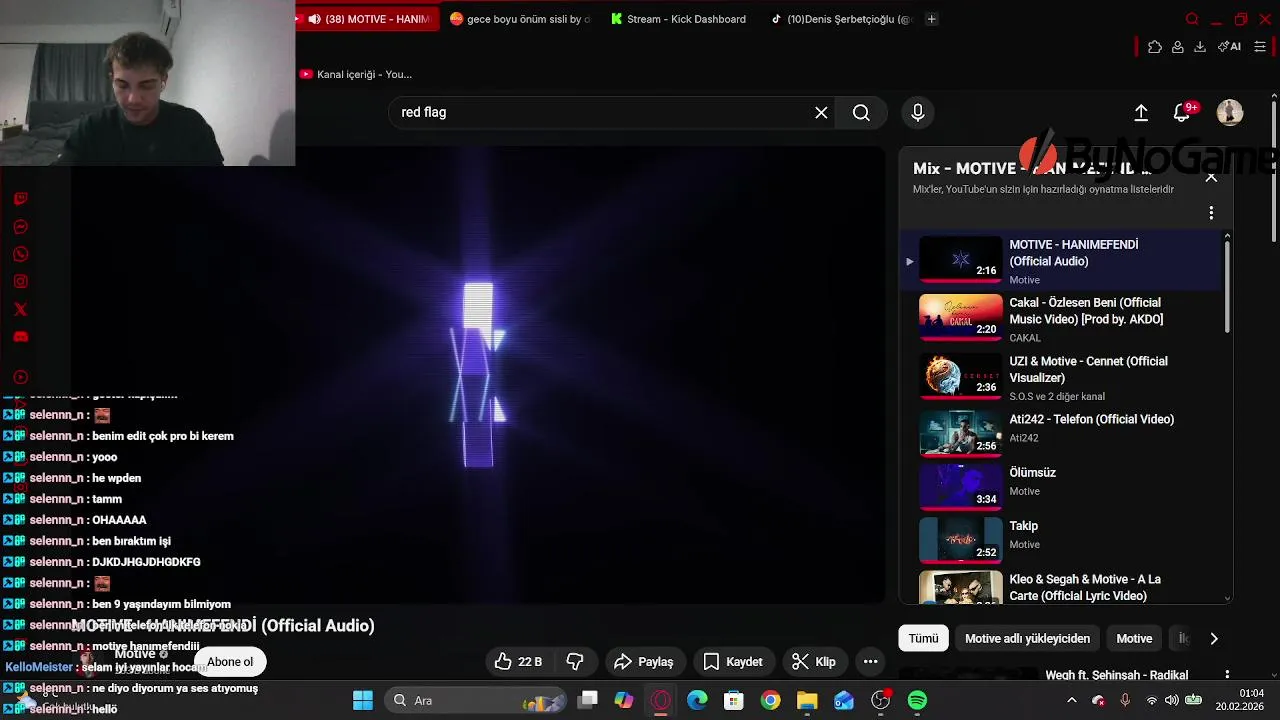The width and height of the screenshot is (1280, 720).
Task: Open the YouTube account avatar menu
Action: [1229, 113]
